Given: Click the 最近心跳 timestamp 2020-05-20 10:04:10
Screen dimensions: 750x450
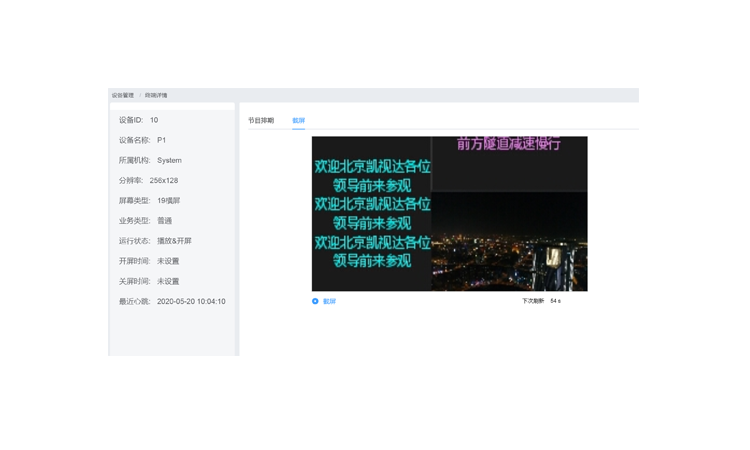Looking at the screenshot, I should coord(191,301).
